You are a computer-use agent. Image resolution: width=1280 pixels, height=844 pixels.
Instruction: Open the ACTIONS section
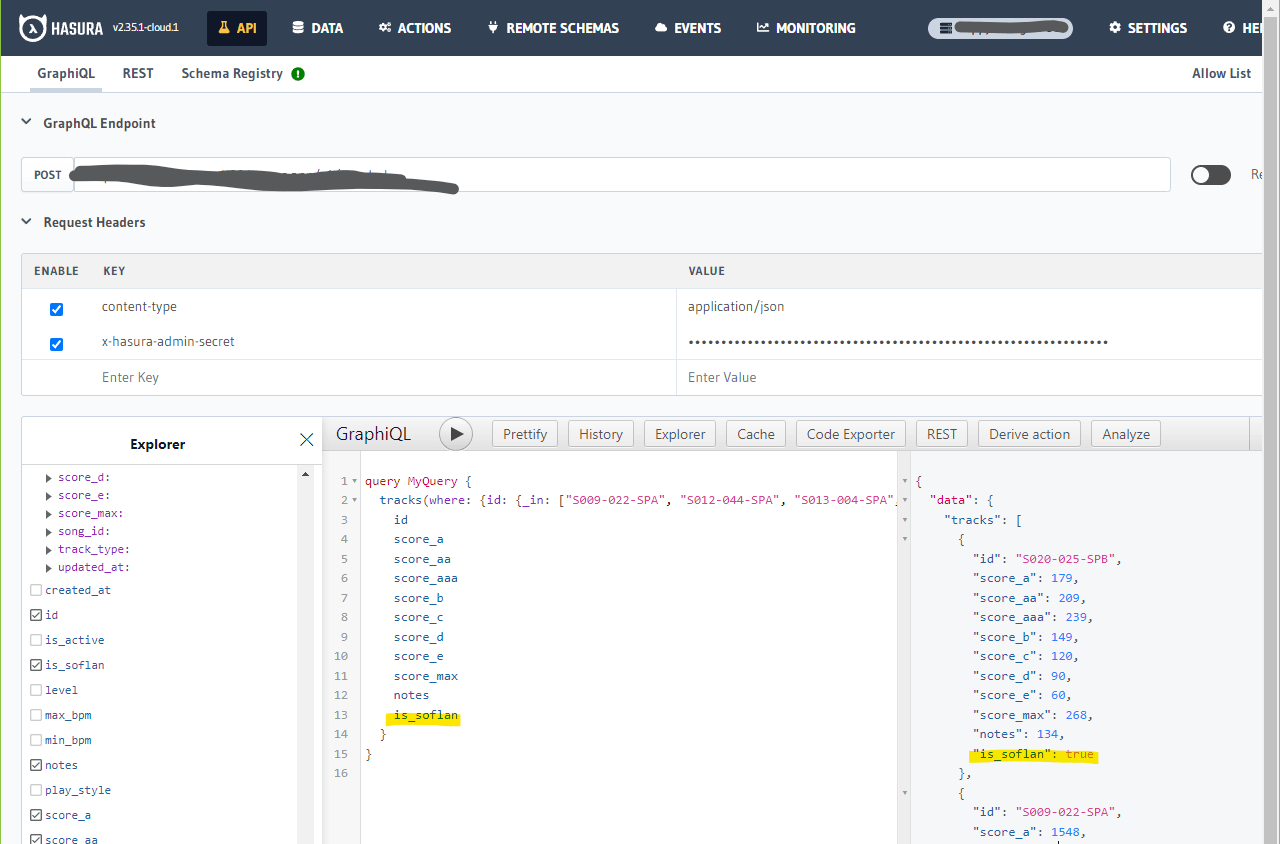415,28
